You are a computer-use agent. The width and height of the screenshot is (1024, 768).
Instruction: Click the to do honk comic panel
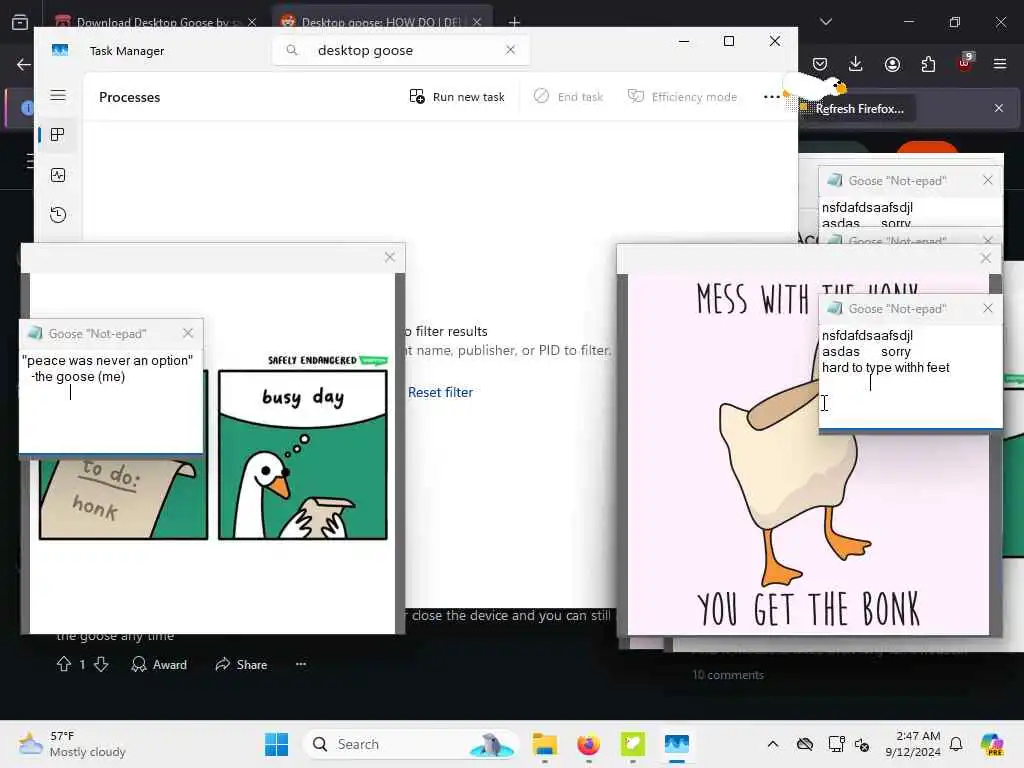(x=123, y=498)
